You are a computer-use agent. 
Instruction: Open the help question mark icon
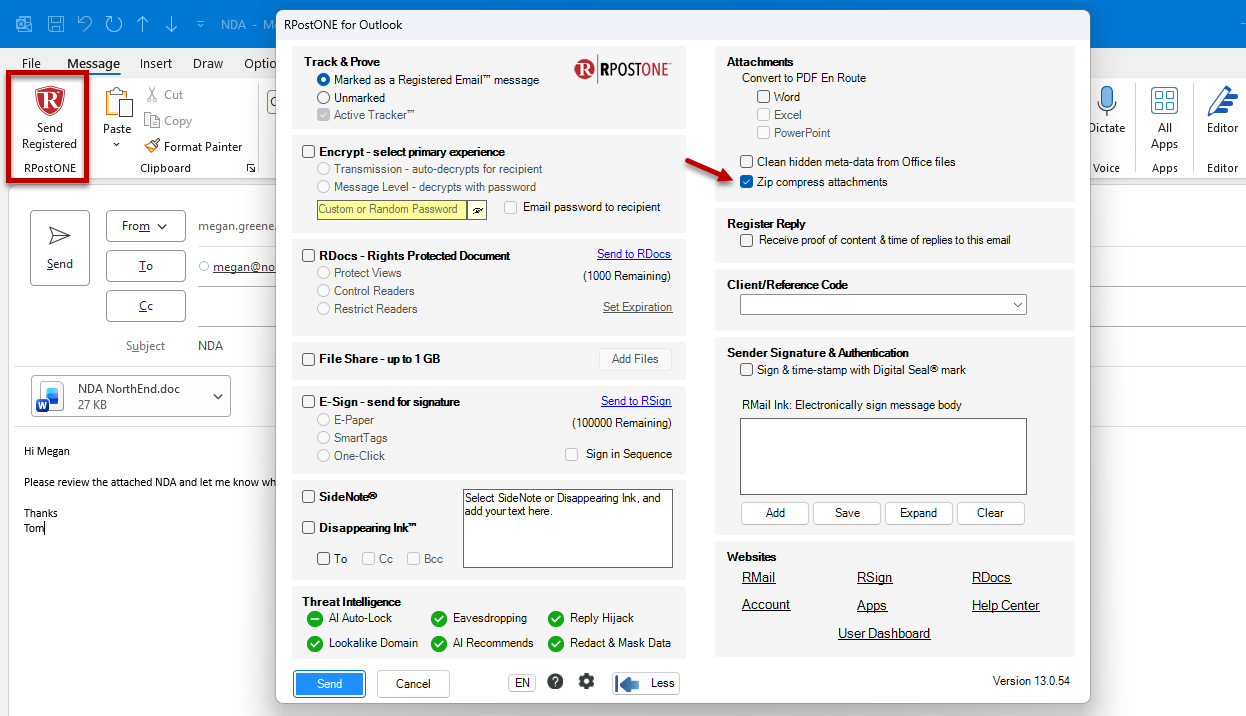point(555,682)
